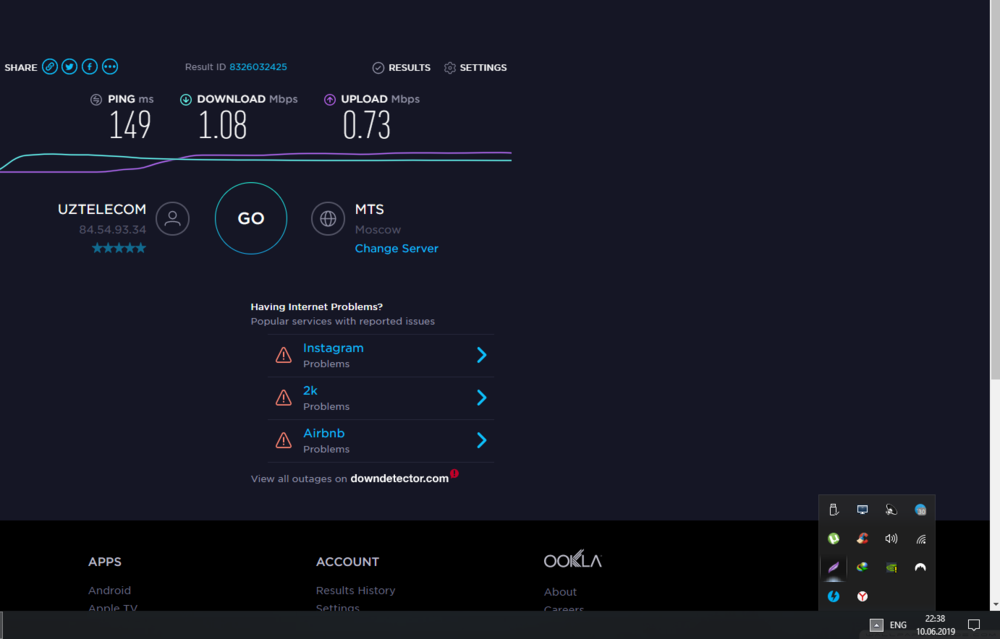Open CCleaner from the system tray
Screen dimensions: 1000x639
click(x=862, y=538)
